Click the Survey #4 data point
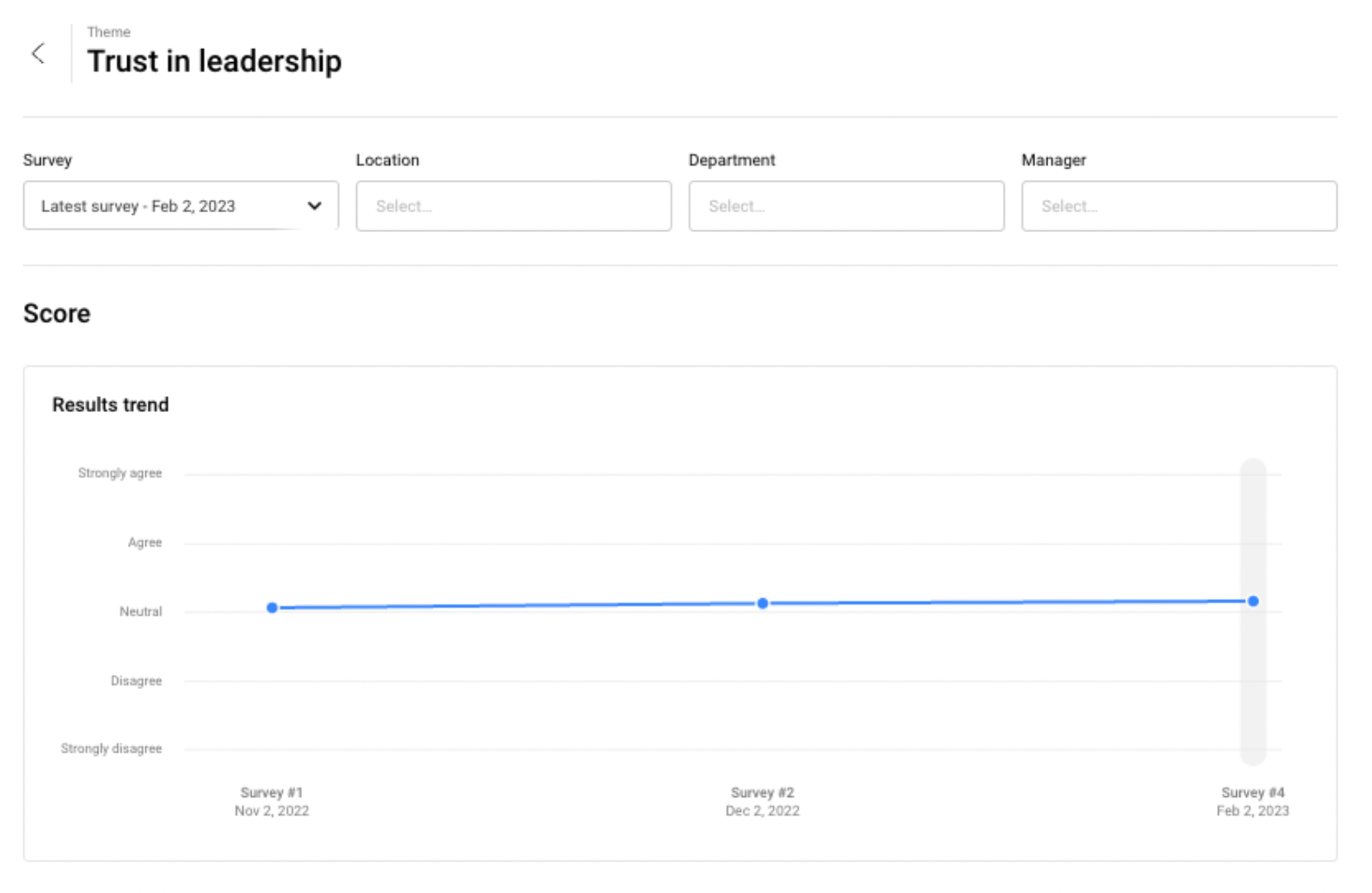1372x893 pixels. pyautogui.click(x=1253, y=601)
